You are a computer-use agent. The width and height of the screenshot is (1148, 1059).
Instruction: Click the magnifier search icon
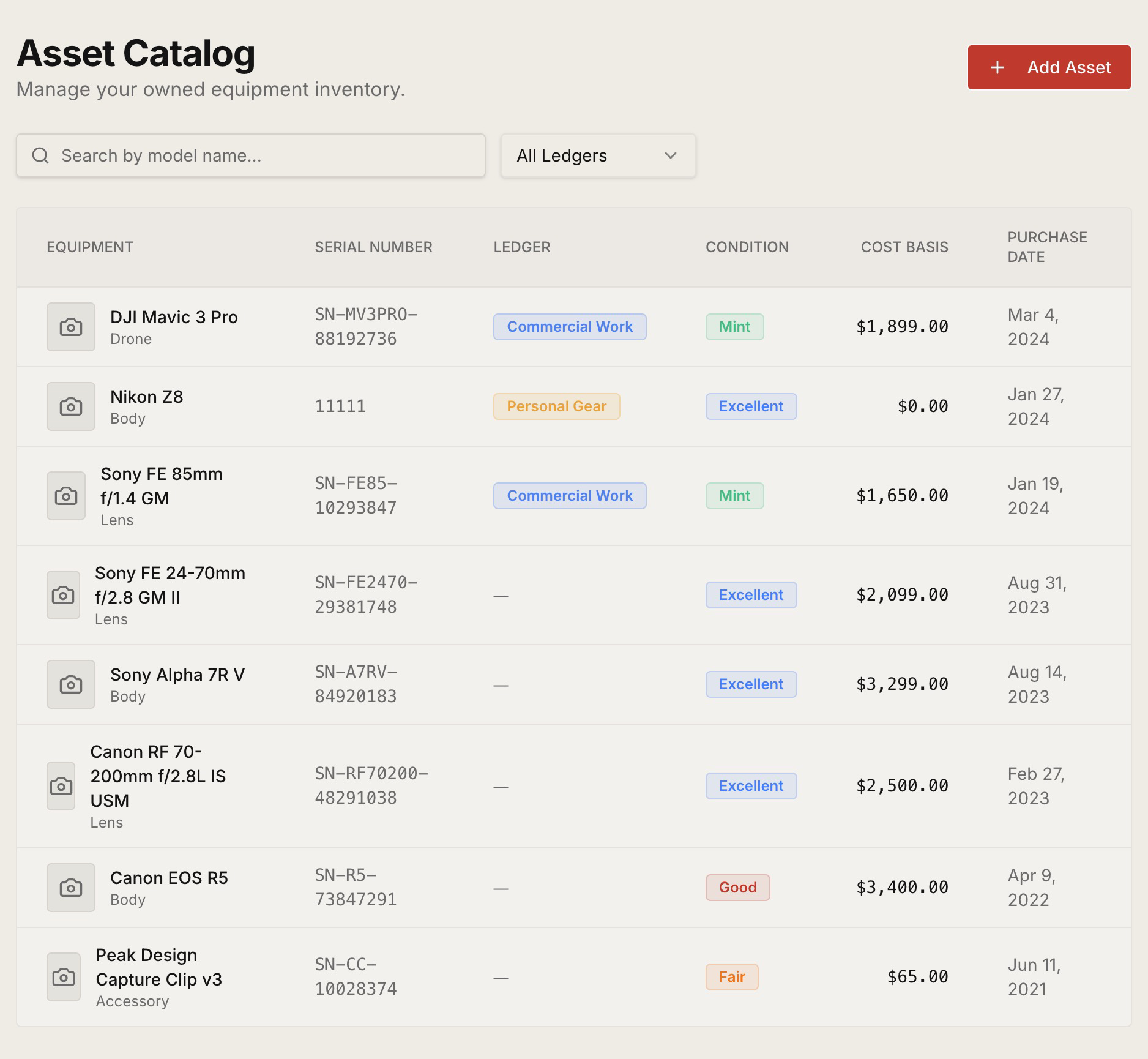click(40, 155)
